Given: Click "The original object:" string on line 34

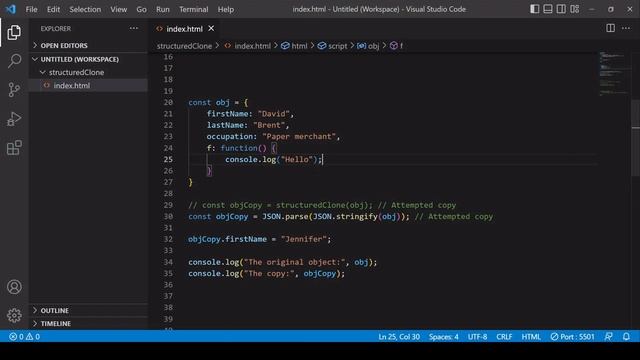Looking at the screenshot, I should point(294,262).
